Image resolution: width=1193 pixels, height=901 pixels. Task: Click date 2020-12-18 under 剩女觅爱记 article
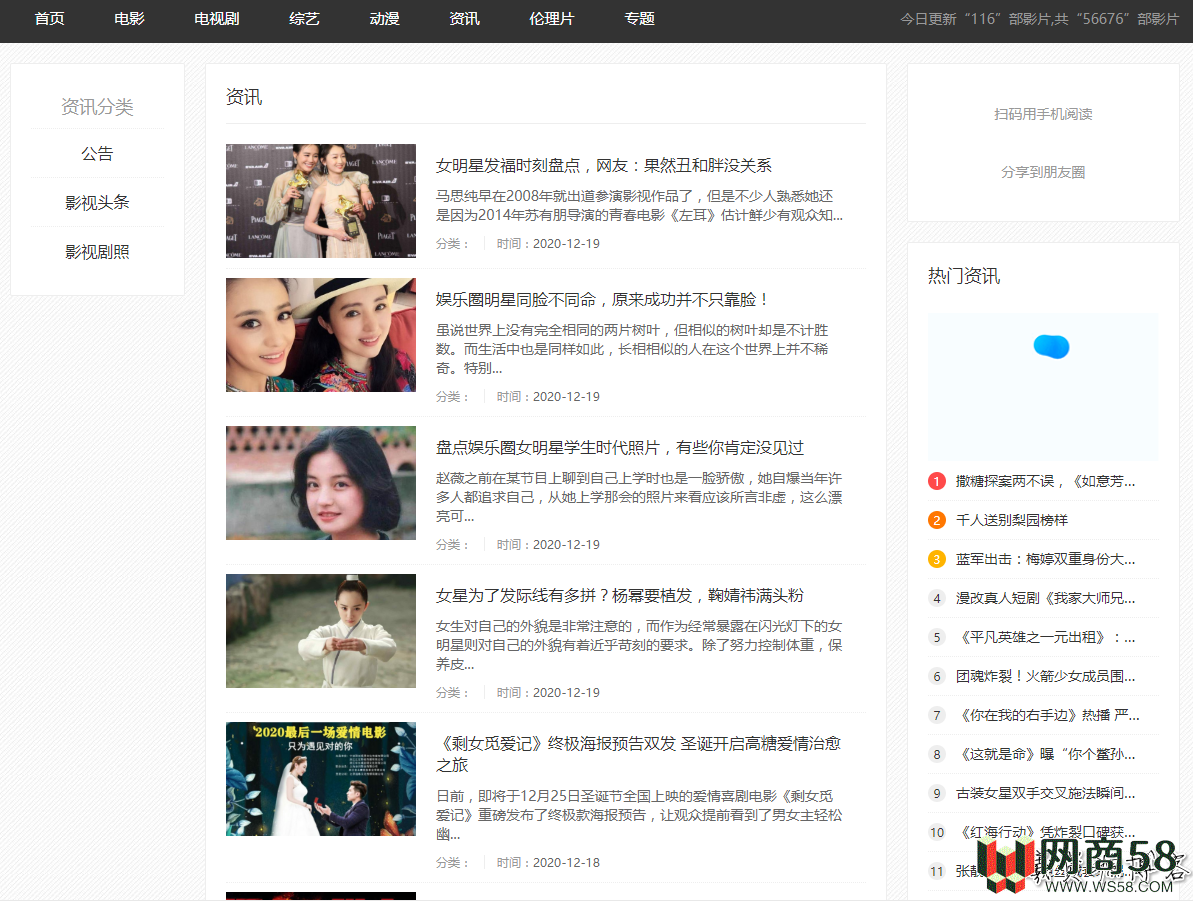(x=566, y=862)
